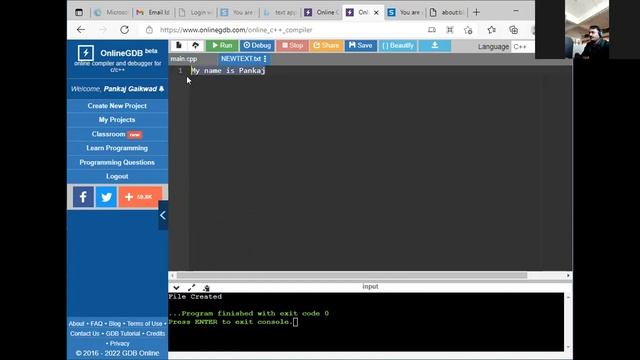Select the webcam video thumbnail

click(587, 29)
